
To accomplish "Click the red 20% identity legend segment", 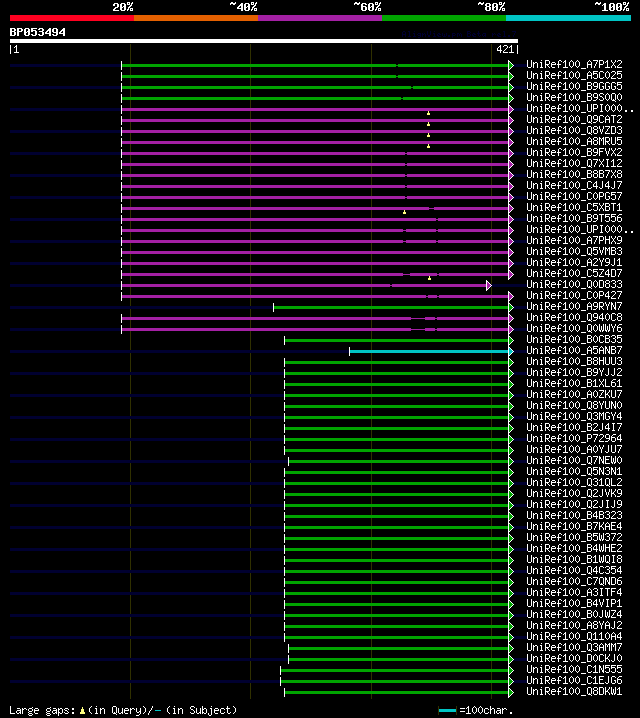I will click(x=72, y=18).
